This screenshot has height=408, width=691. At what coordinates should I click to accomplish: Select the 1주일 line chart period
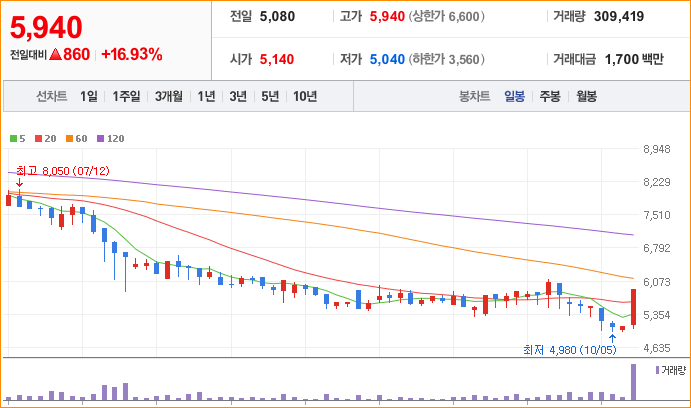[x=126, y=96]
